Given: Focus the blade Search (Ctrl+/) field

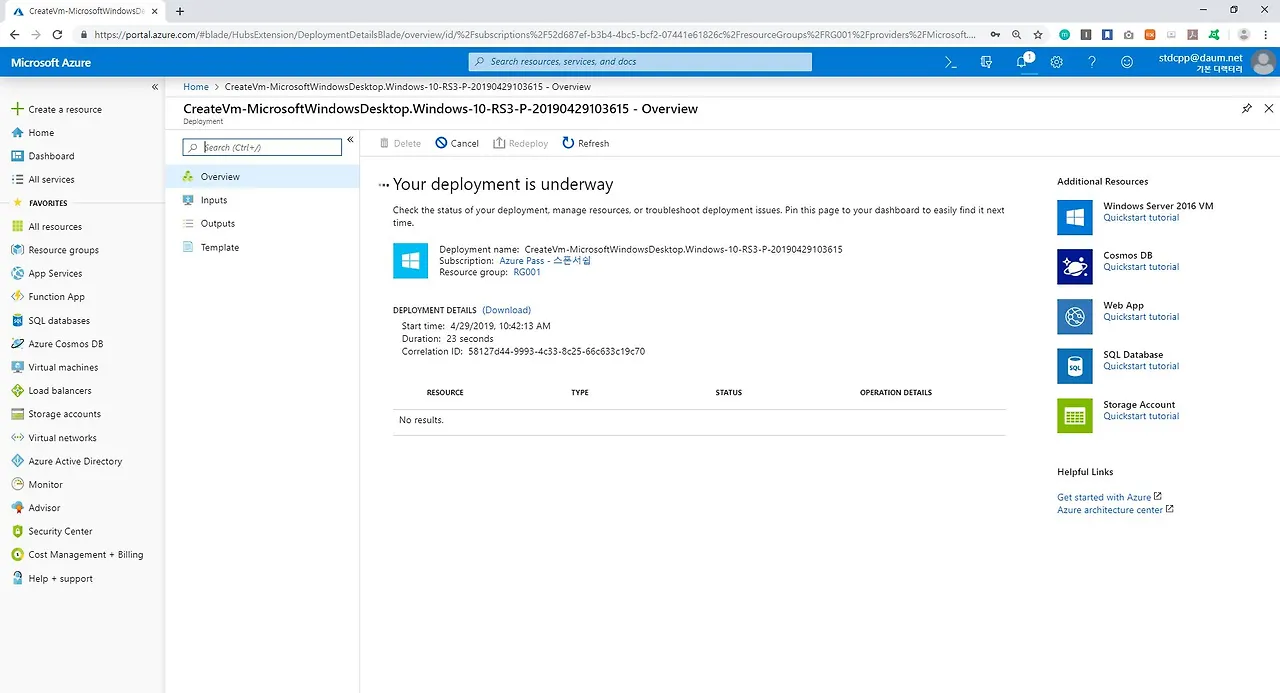Looking at the screenshot, I should point(262,147).
